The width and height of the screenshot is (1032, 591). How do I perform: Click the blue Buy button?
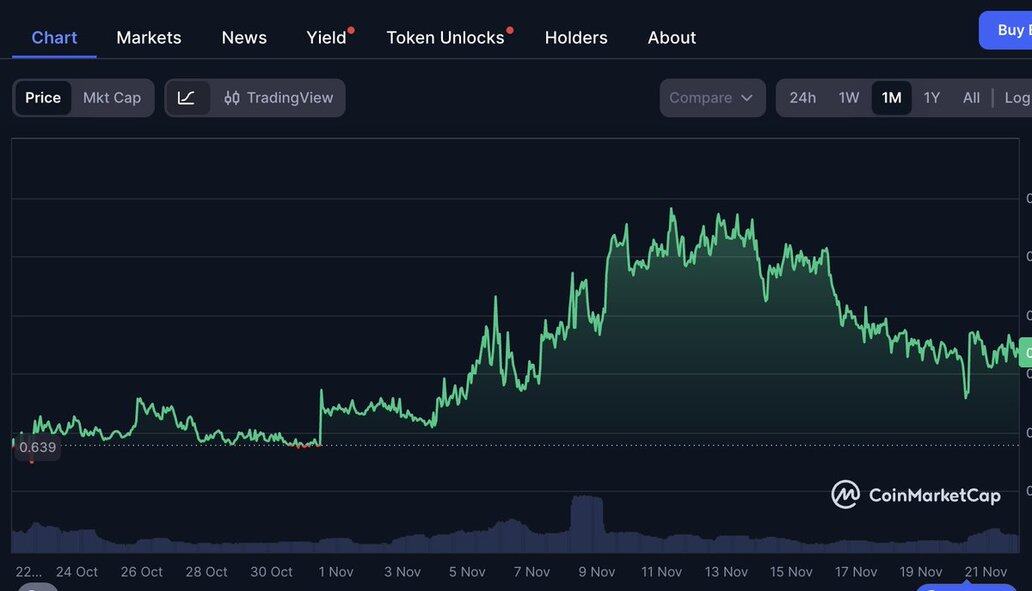(1008, 30)
